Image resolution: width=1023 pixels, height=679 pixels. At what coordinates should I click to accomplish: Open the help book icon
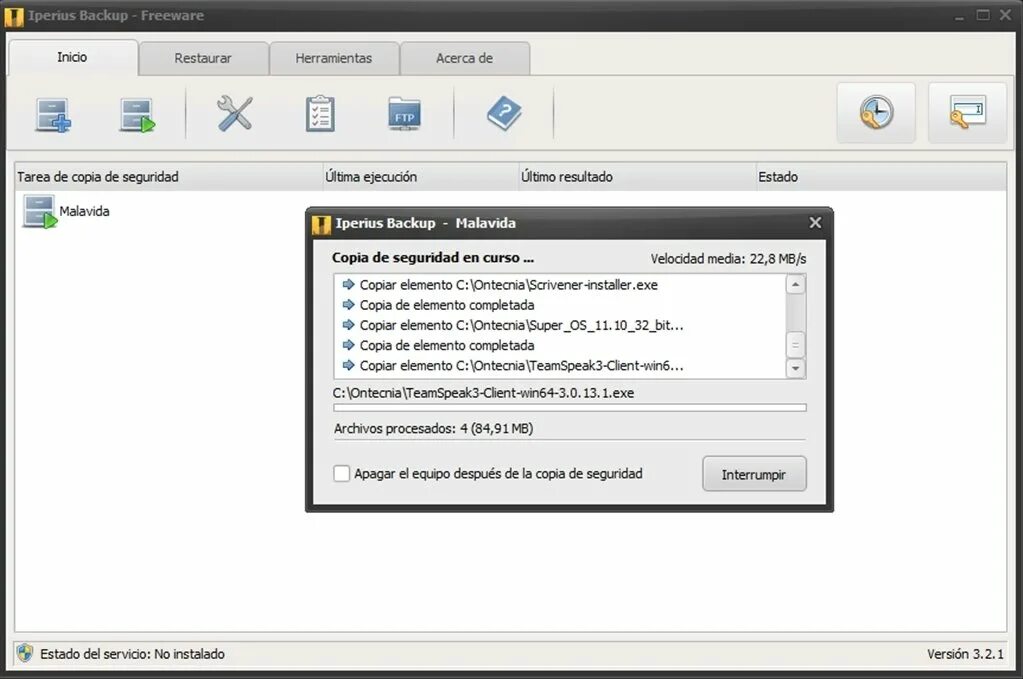click(x=504, y=113)
